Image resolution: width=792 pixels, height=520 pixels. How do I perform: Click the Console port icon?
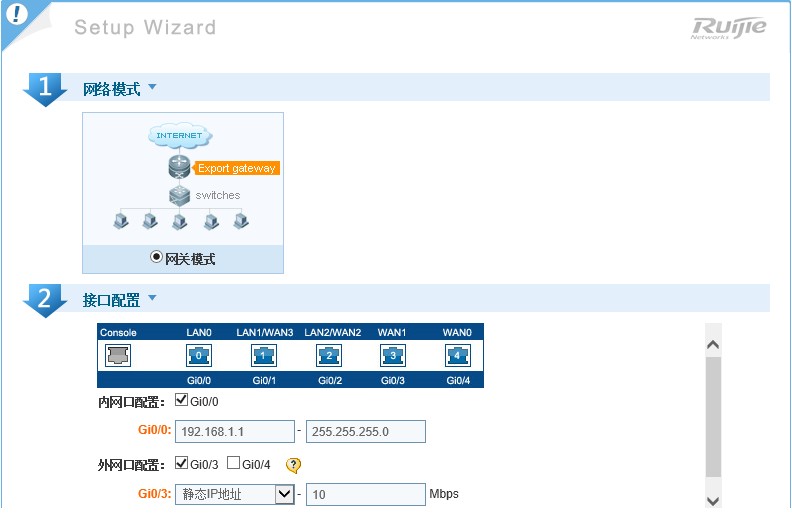(118, 355)
